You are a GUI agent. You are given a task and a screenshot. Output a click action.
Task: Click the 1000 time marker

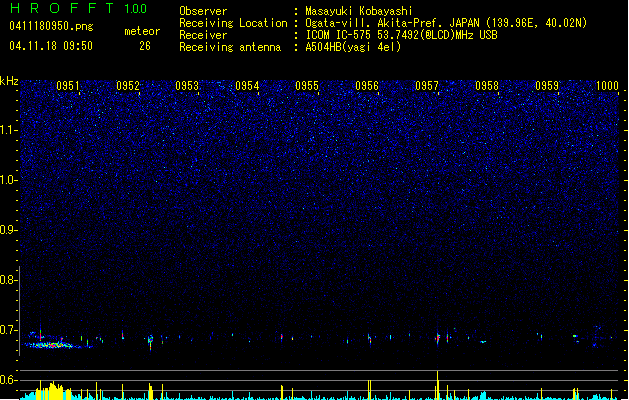(607, 85)
